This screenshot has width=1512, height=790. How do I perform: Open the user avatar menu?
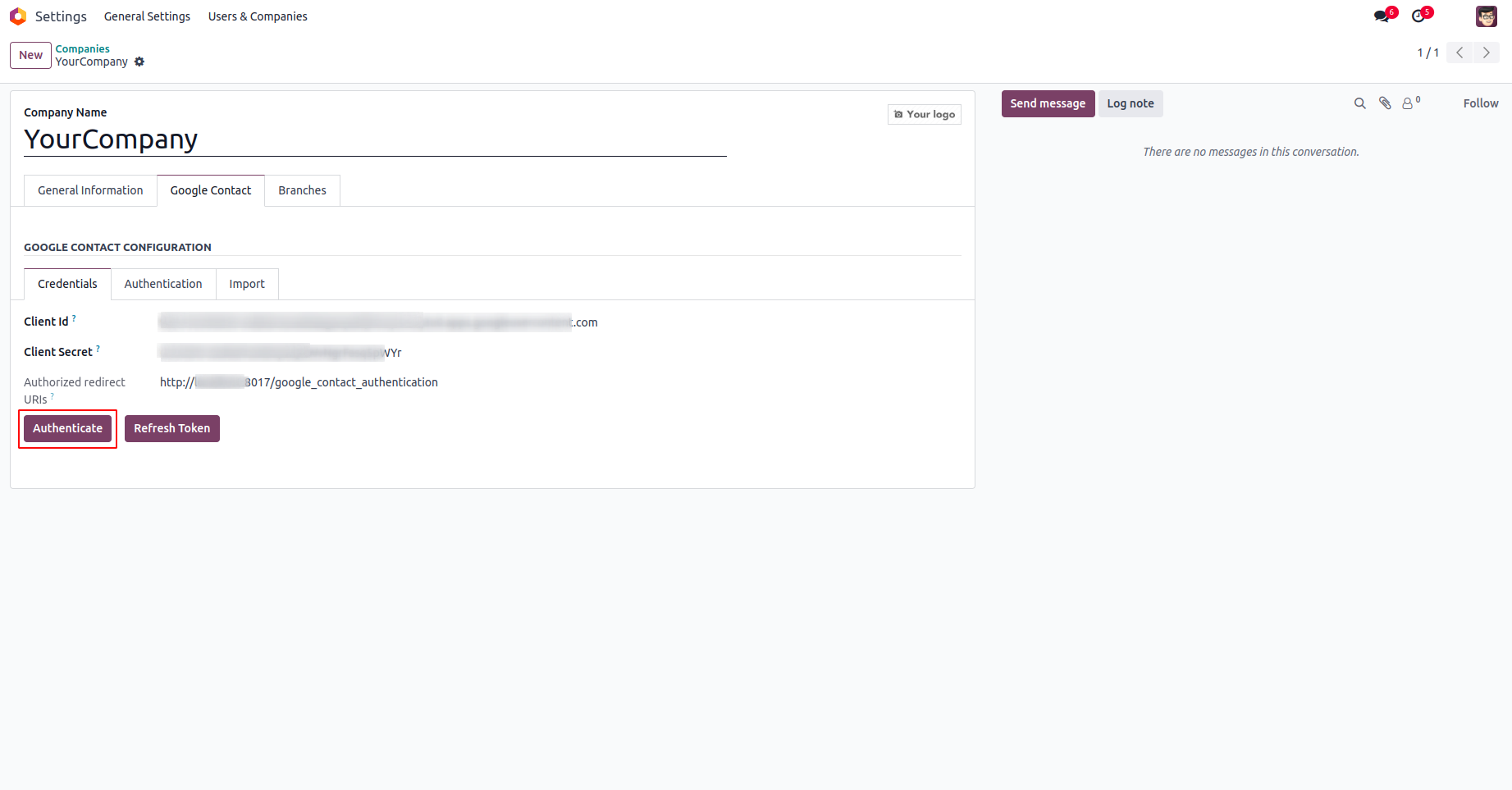(x=1487, y=16)
